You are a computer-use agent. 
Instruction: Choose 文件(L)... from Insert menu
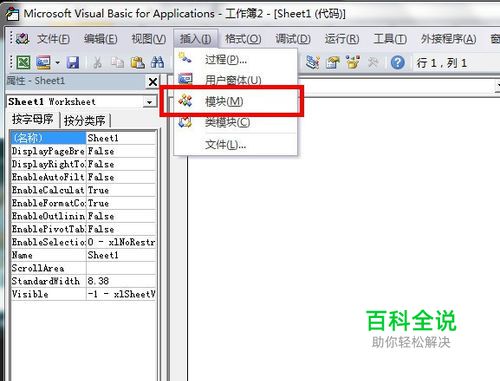pos(235,144)
